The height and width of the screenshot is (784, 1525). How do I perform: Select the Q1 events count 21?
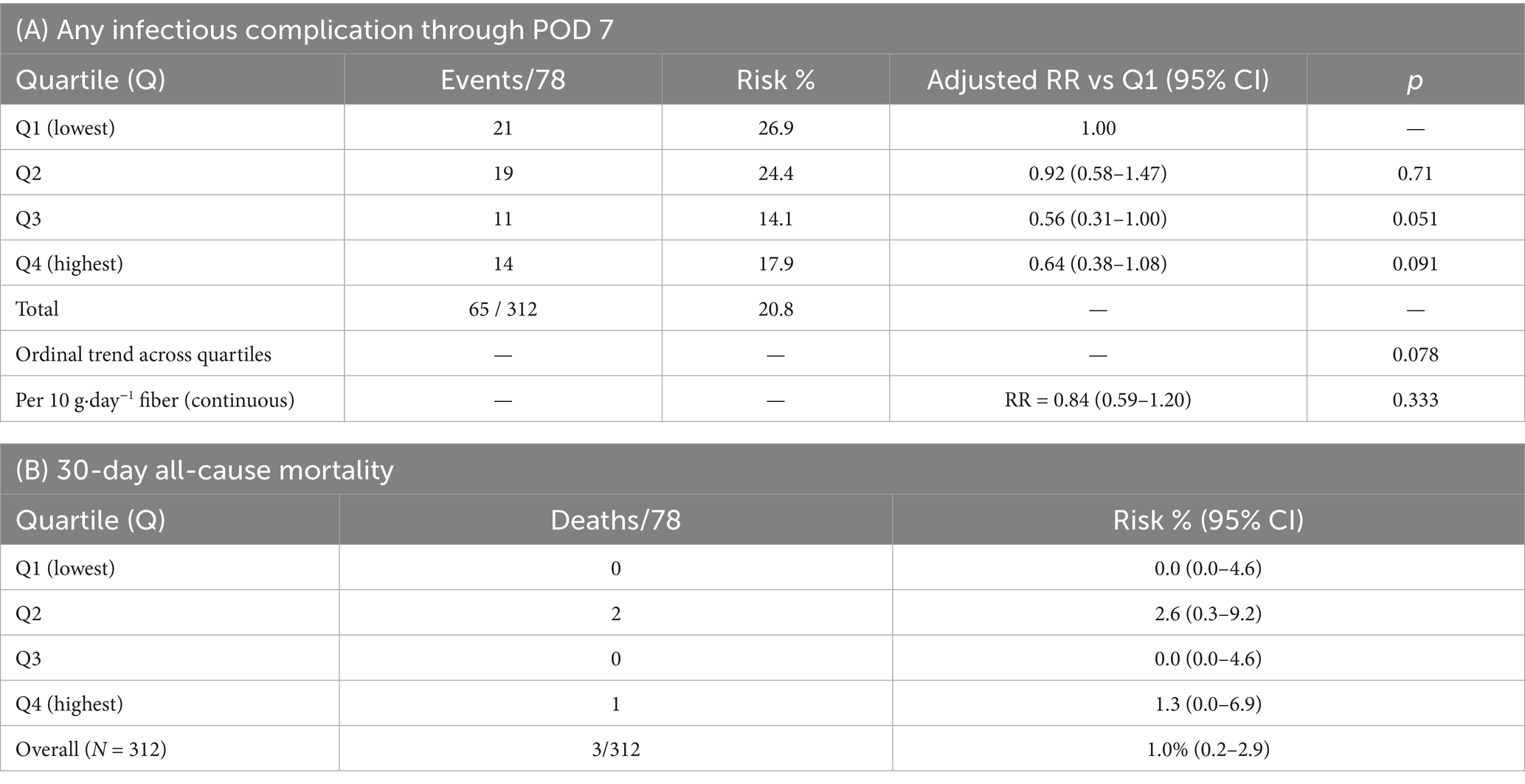[502, 128]
